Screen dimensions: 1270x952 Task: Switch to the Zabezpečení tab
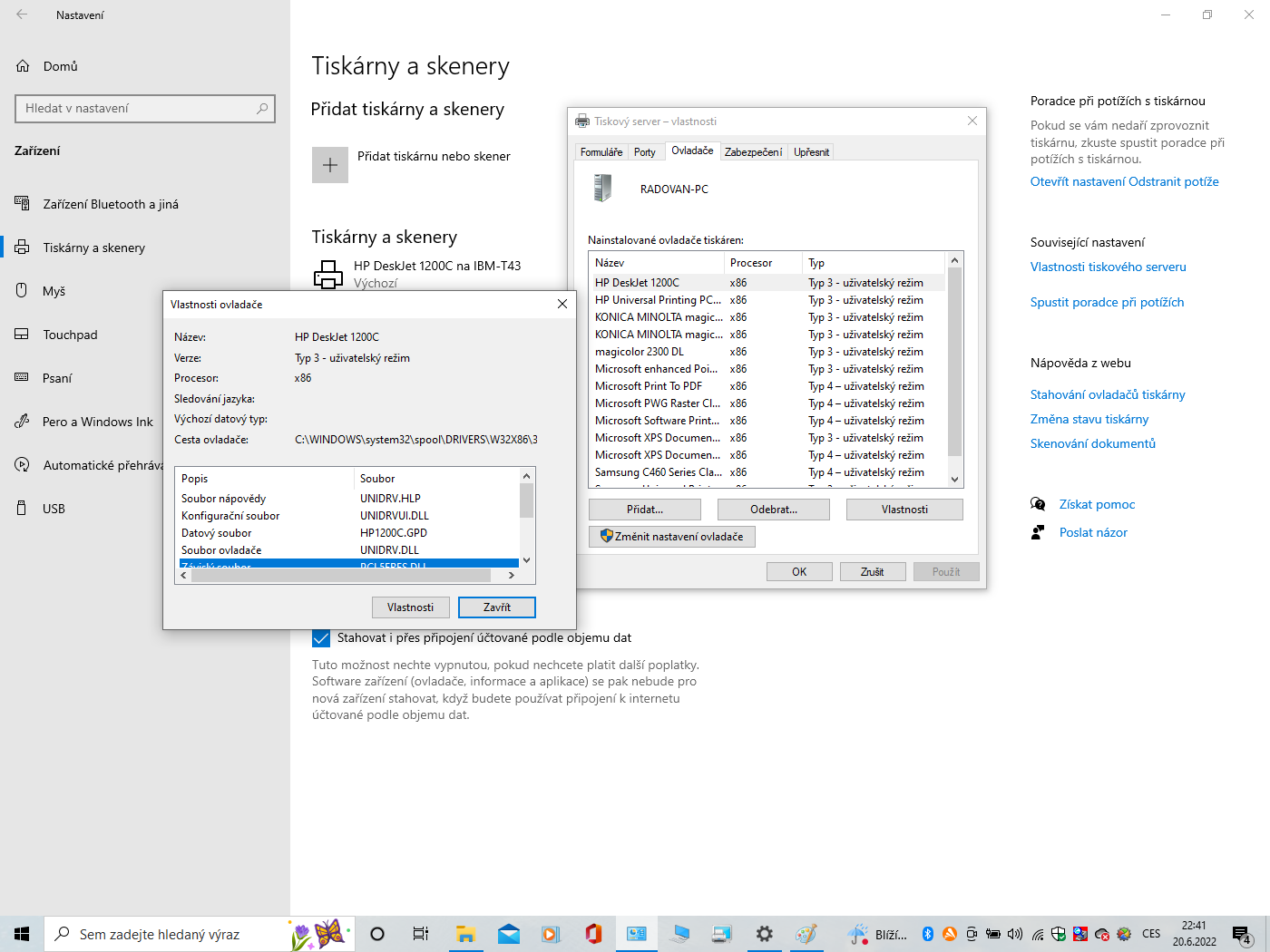[753, 152]
